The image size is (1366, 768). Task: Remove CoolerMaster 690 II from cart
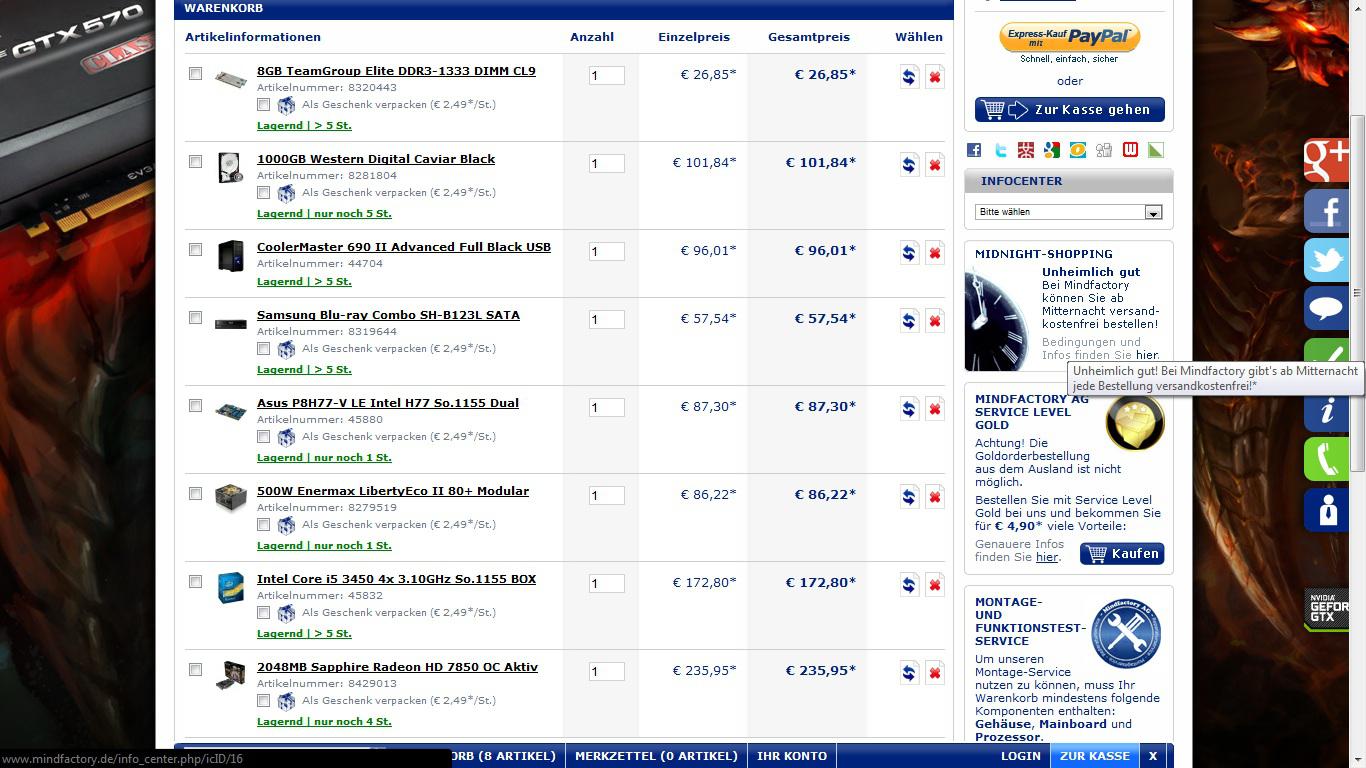tap(935, 253)
